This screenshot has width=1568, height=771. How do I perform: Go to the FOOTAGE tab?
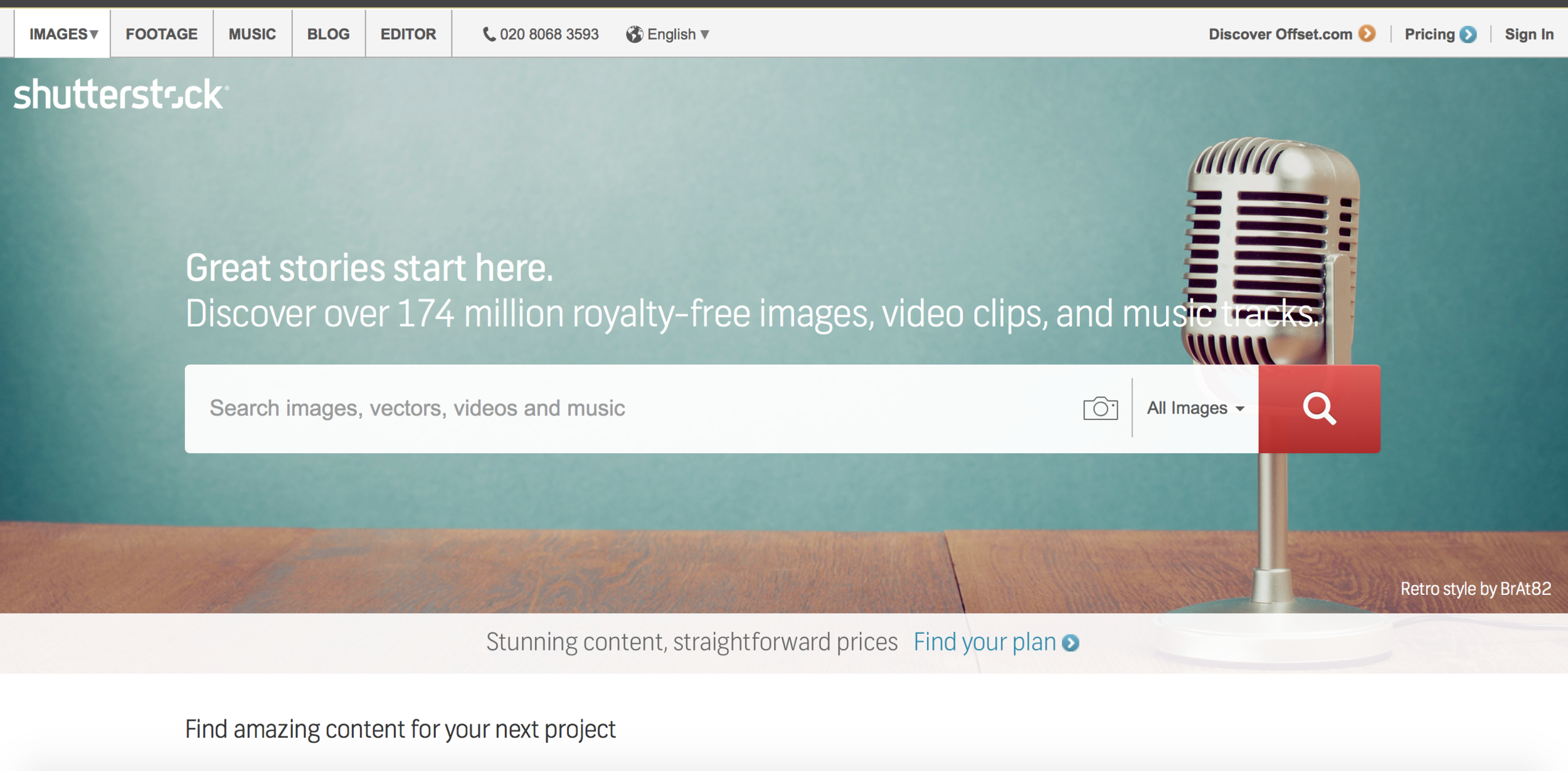coord(161,34)
